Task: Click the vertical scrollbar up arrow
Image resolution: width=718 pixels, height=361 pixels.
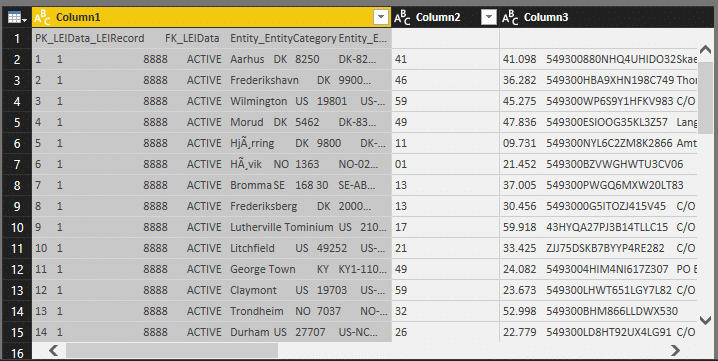Action: [x=705, y=49]
